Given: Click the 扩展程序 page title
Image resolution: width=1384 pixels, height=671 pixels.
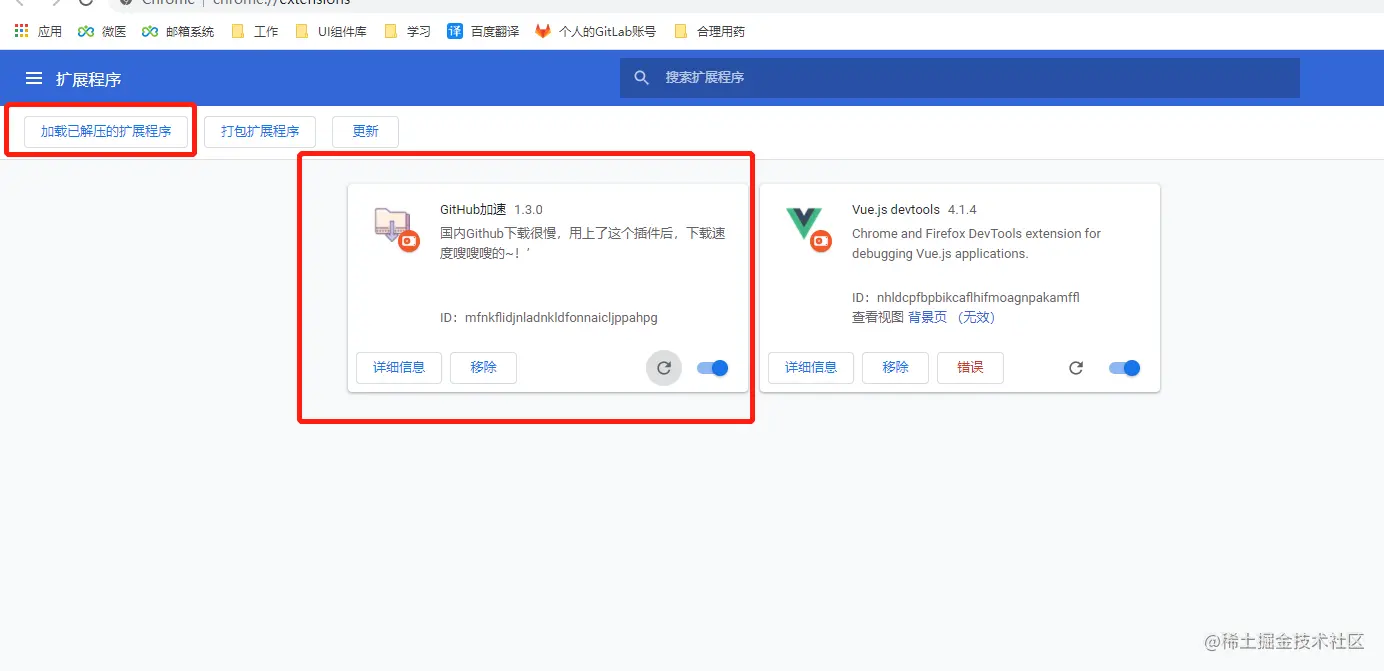Looking at the screenshot, I should tap(88, 79).
